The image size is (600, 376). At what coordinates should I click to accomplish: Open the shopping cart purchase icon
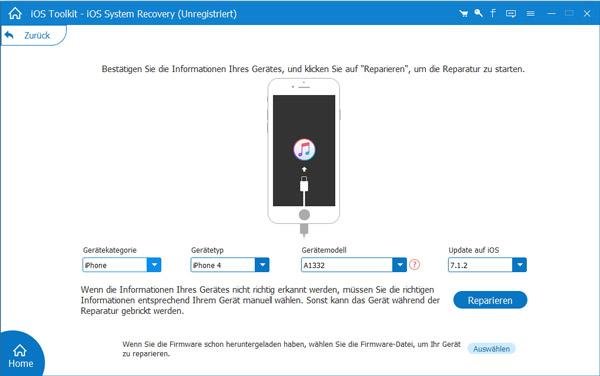coord(463,14)
